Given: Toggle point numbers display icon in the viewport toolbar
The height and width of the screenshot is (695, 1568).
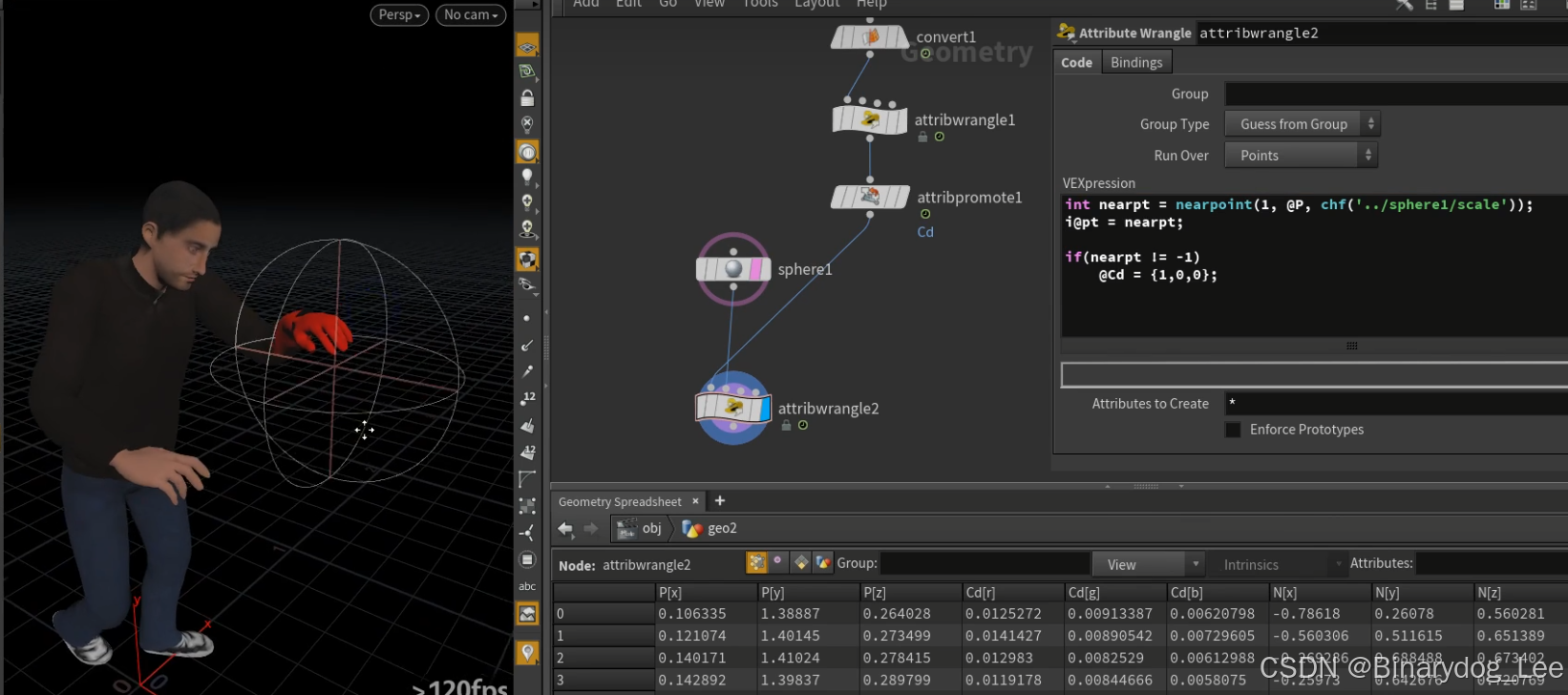Looking at the screenshot, I should click(x=527, y=399).
